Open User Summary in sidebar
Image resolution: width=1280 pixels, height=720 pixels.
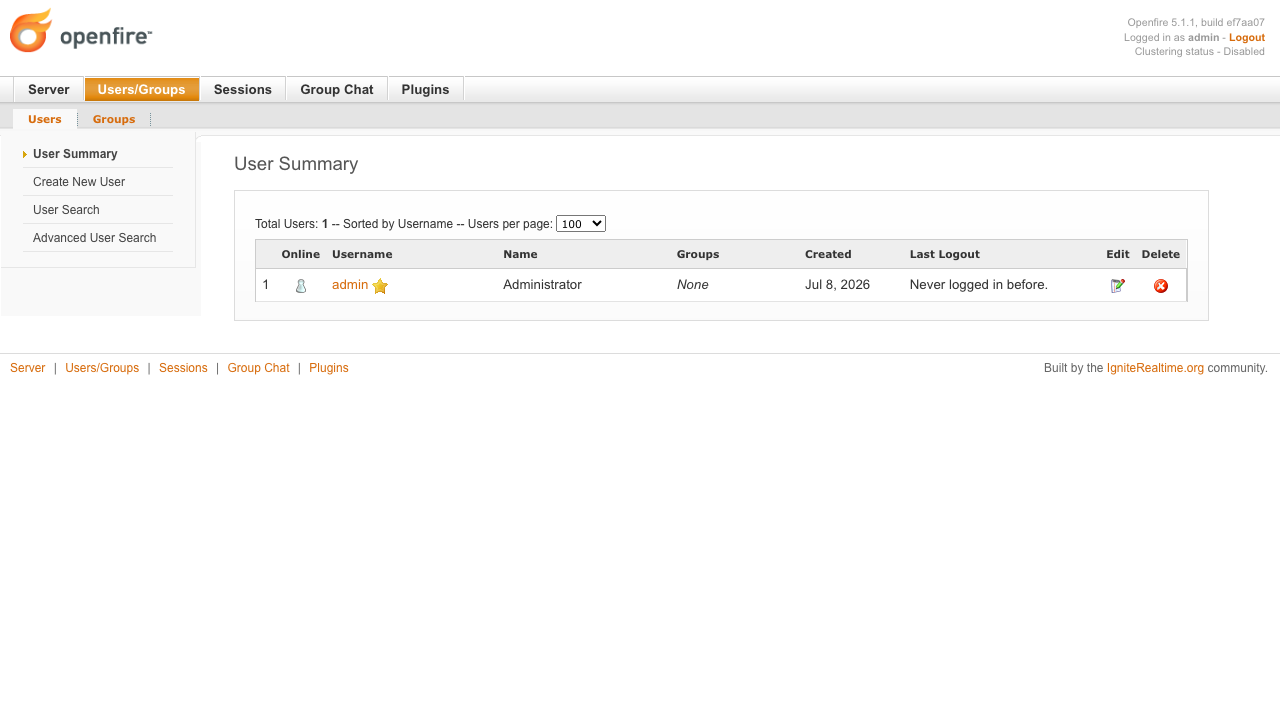tap(75, 154)
